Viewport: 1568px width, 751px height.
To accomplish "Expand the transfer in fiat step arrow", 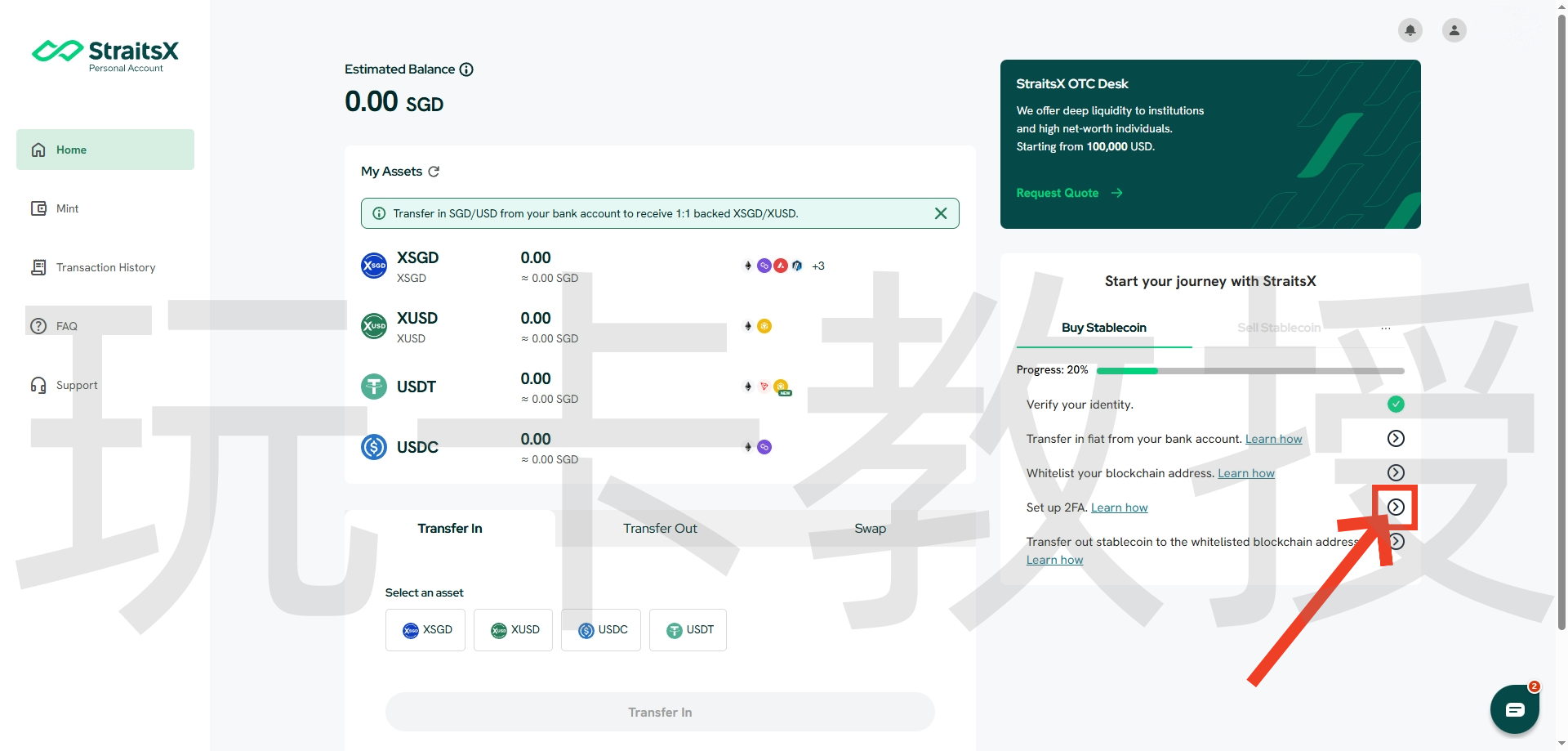I will (1396, 439).
